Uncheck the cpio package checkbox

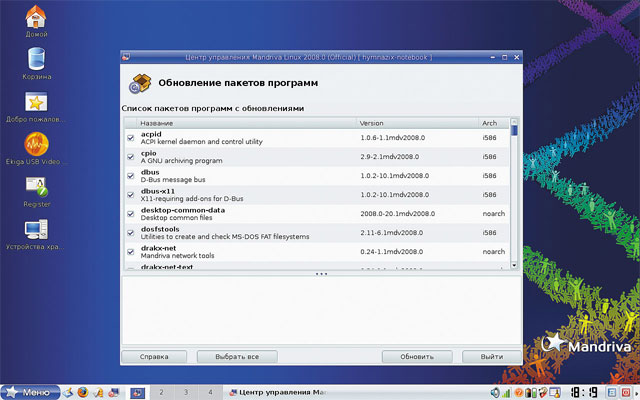(x=131, y=157)
